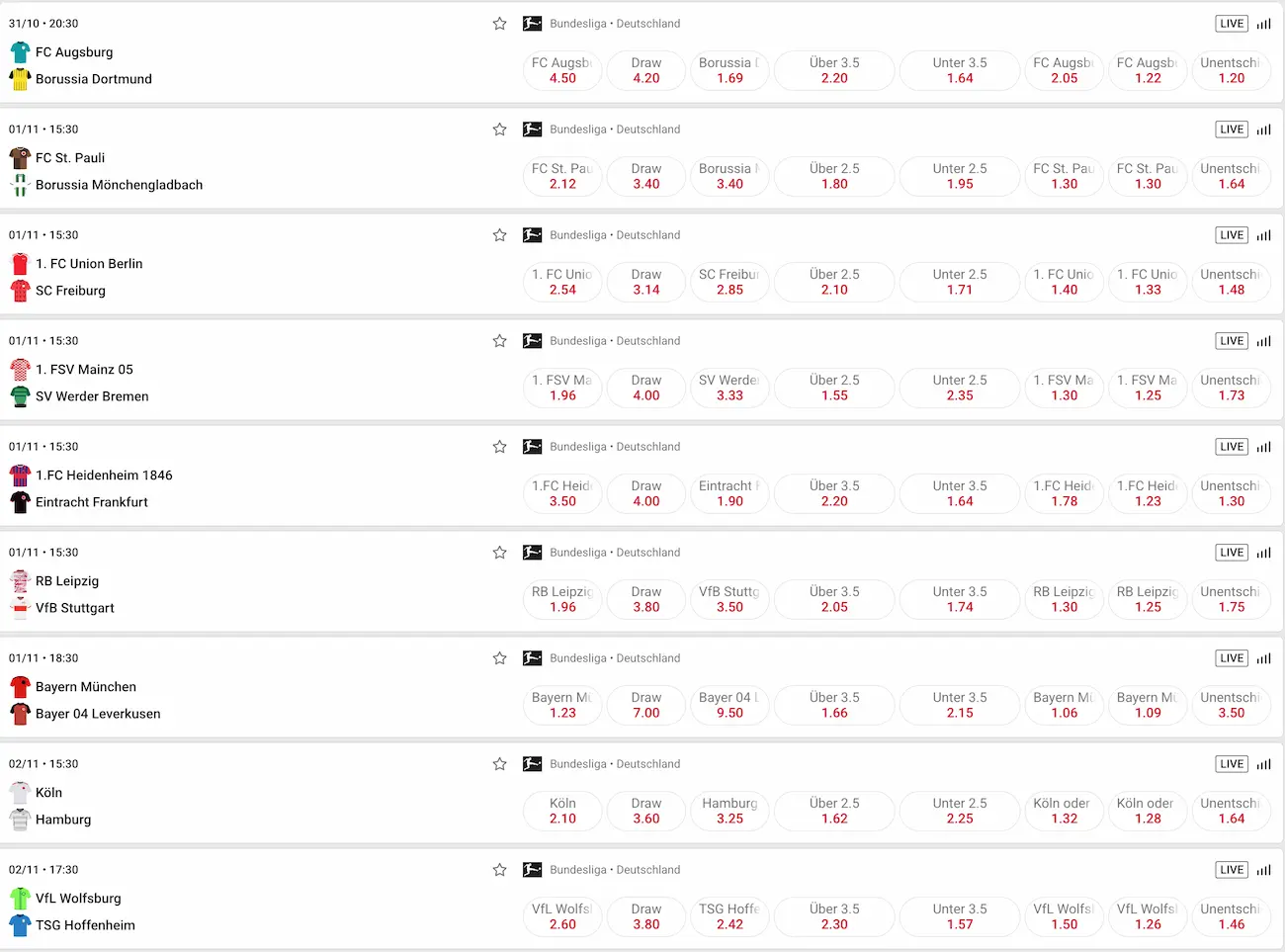The image size is (1285, 952).
Task: Open statistics bars icon for Heidenheim match
Action: pyautogui.click(x=1263, y=447)
